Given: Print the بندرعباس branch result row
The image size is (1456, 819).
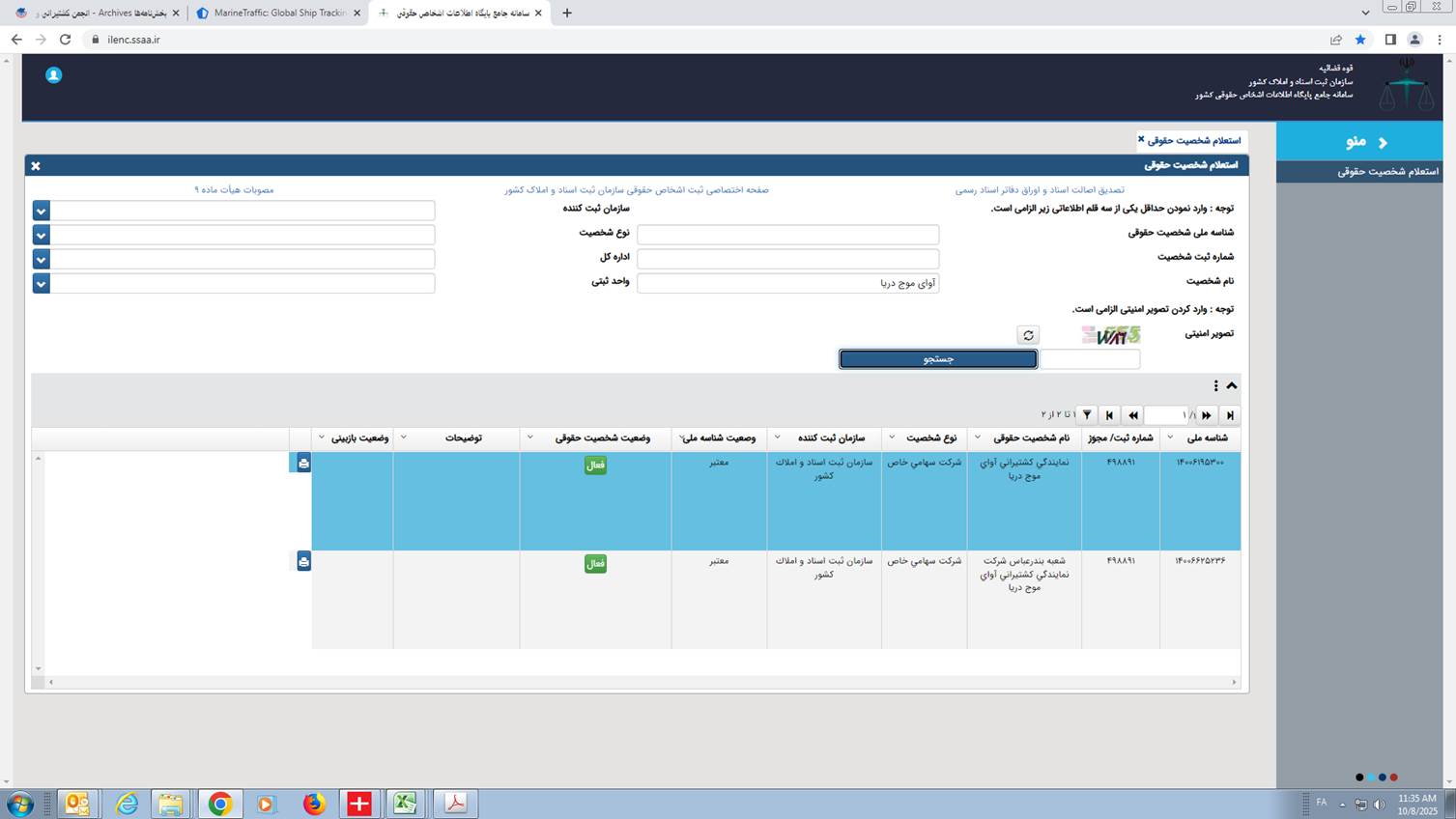Looking at the screenshot, I should 303,562.
